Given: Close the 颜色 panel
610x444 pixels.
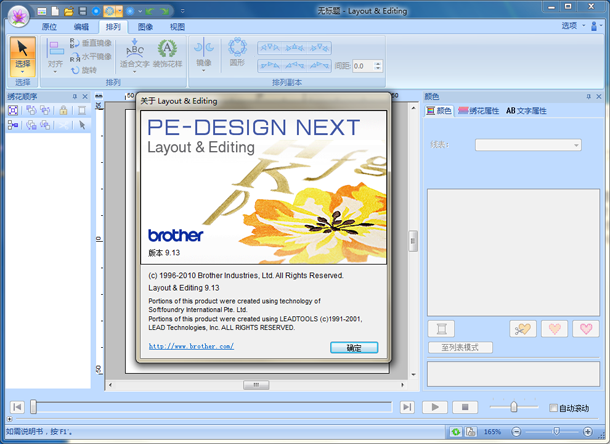Looking at the screenshot, I should point(599,97).
